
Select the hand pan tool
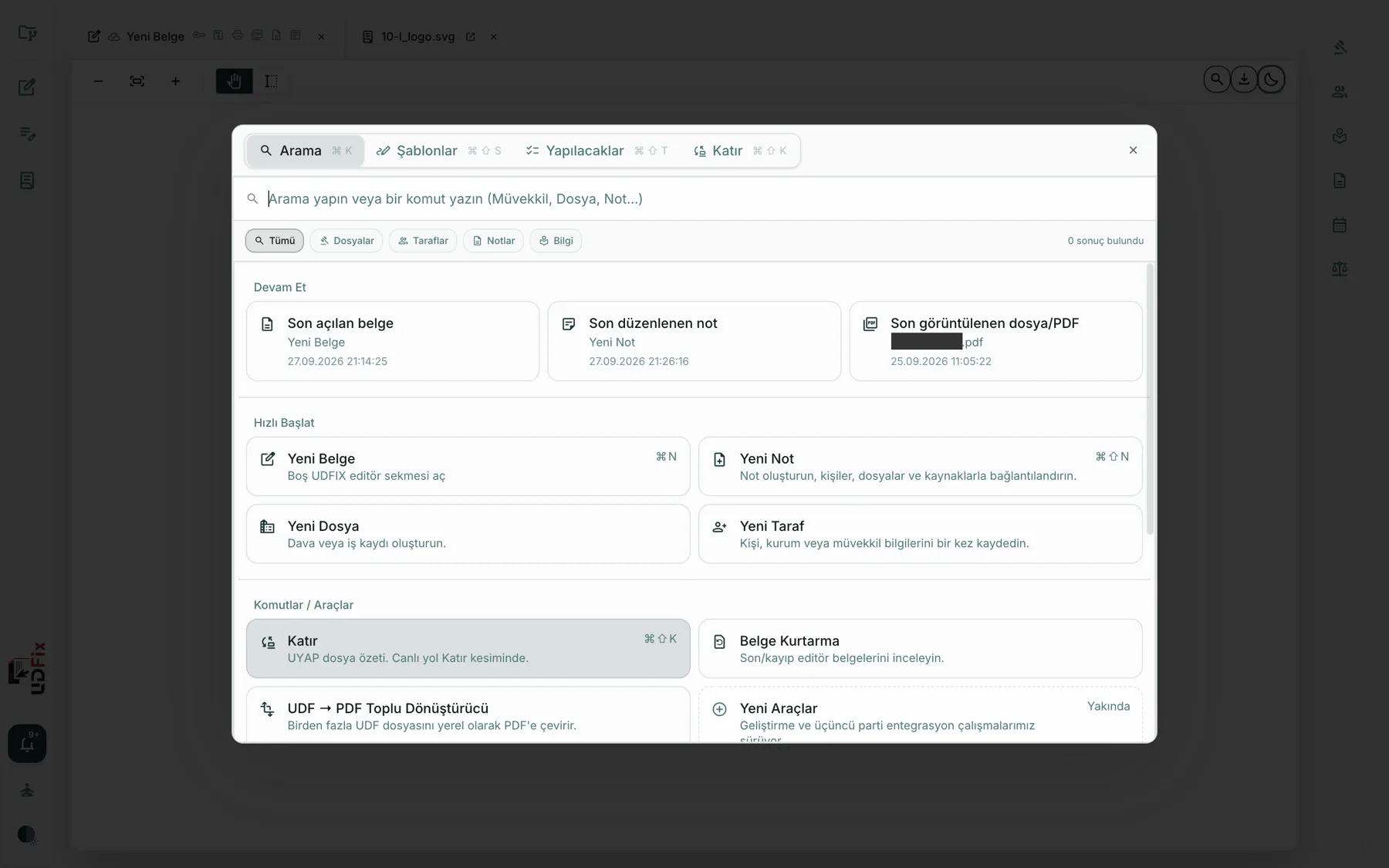[x=235, y=81]
